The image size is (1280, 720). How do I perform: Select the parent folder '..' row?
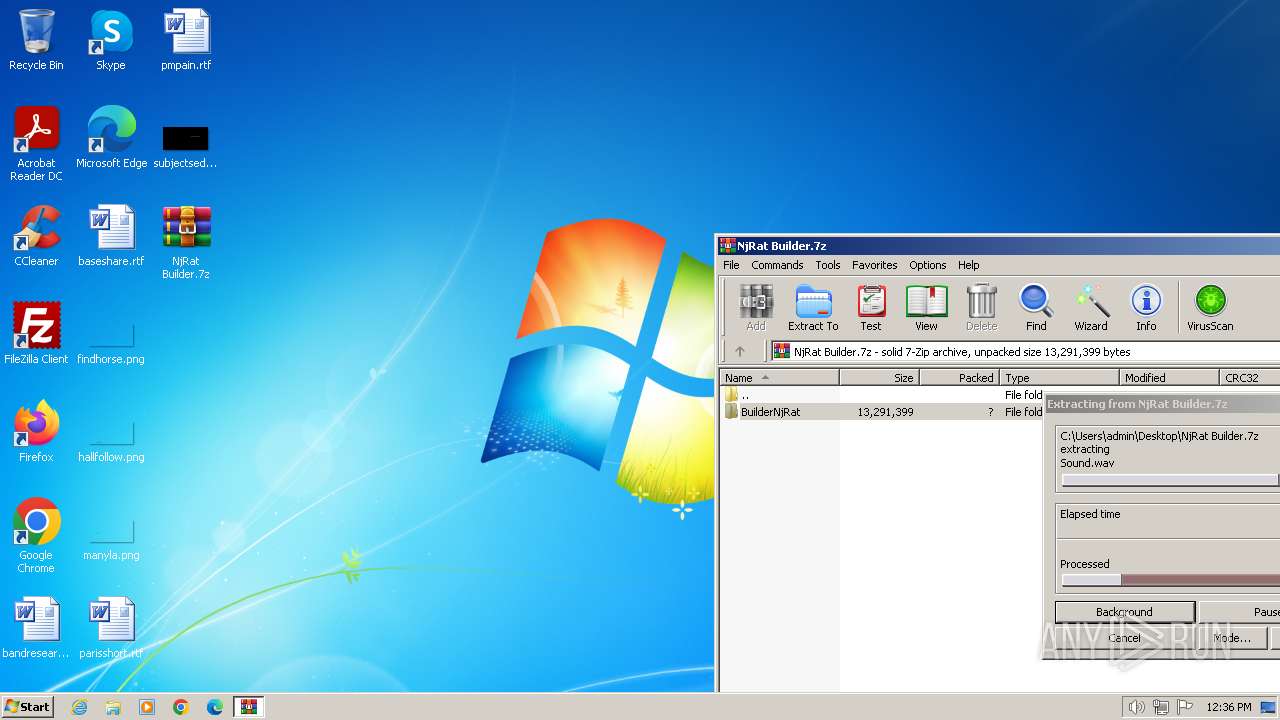pos(881,395)
